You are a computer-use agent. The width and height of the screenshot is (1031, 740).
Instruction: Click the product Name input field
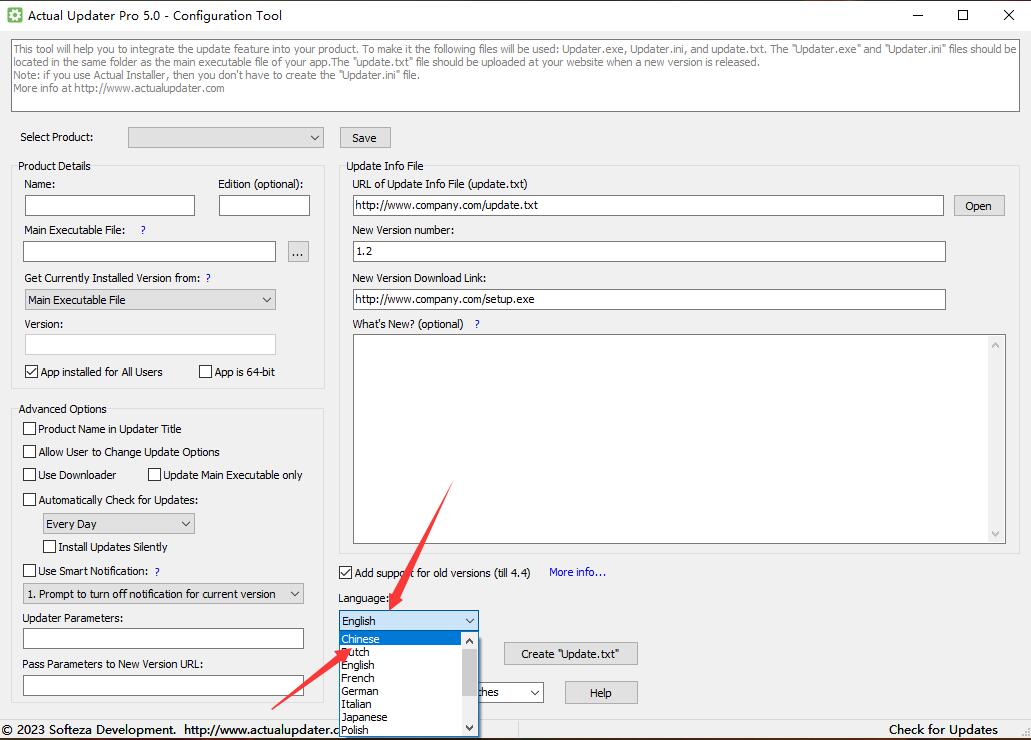tap(110, 205)
